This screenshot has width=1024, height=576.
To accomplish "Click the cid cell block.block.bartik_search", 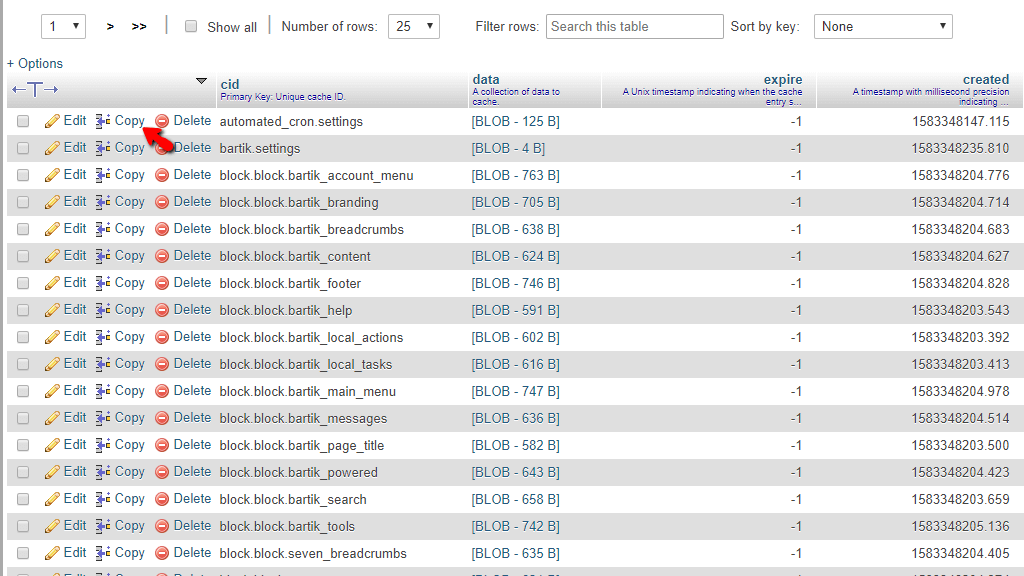I will (x=293, y=500).
